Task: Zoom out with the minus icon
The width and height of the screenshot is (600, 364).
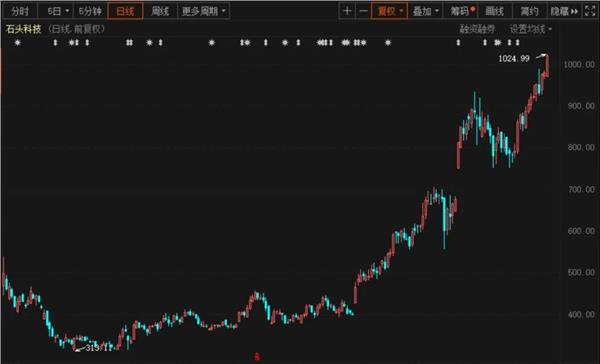Action: point(364,11)
